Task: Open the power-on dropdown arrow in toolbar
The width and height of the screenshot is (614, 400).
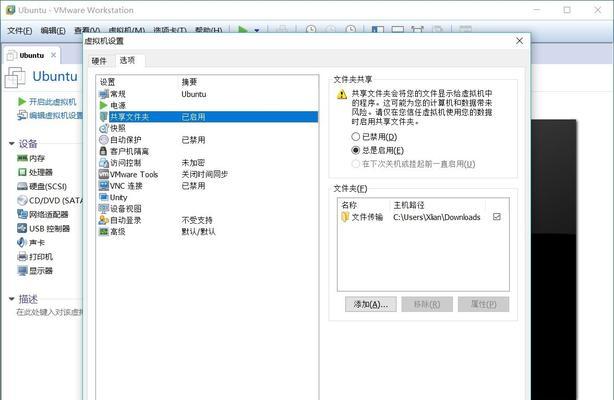Action: pos(256,30)
